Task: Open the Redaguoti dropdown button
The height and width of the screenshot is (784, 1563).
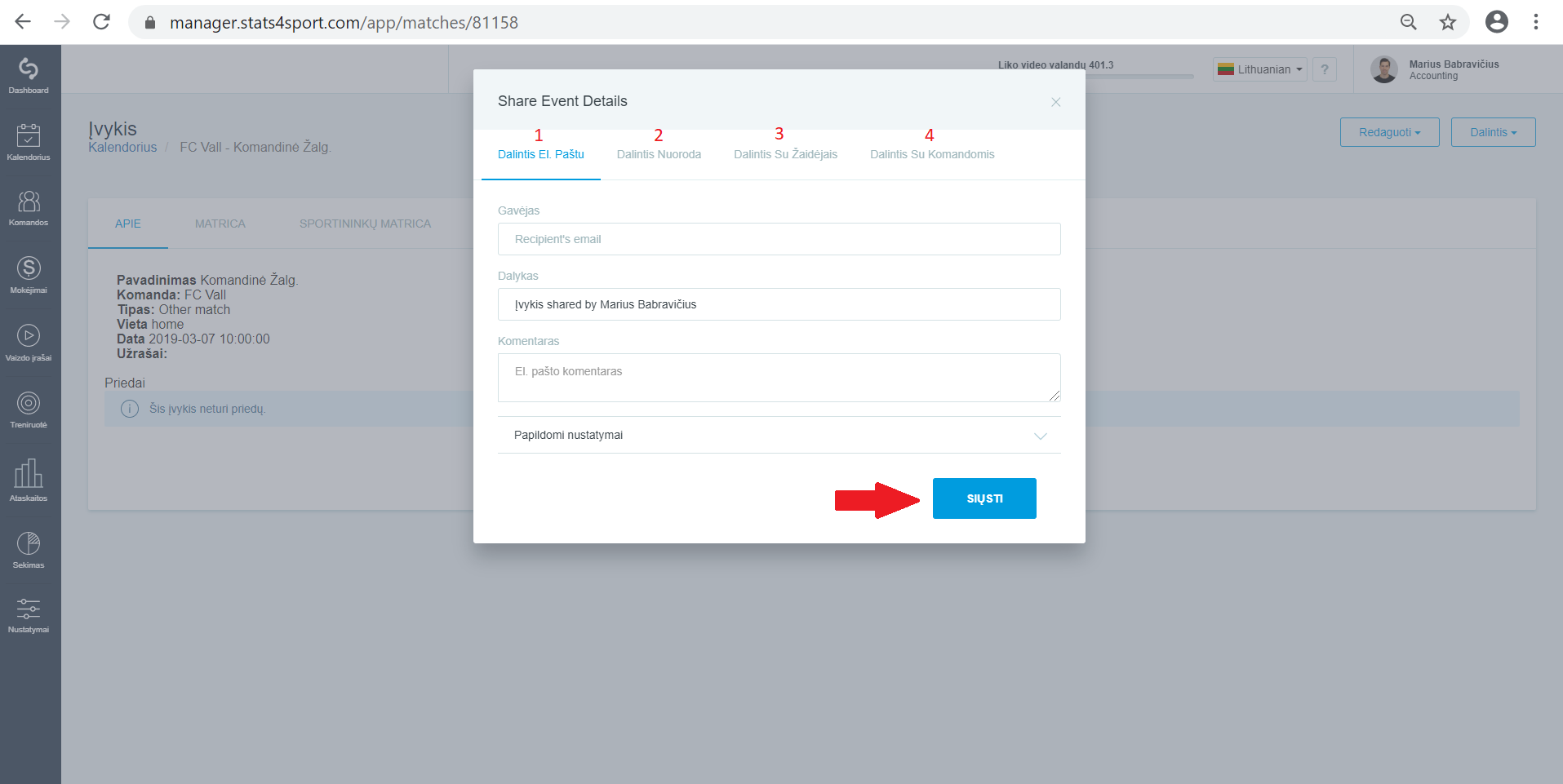Action: click(1390, 132)
